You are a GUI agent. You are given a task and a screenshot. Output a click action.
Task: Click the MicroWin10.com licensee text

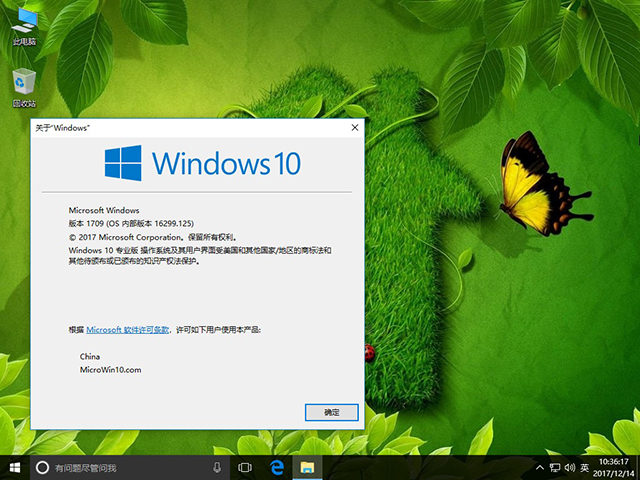(x=111, y=370)
